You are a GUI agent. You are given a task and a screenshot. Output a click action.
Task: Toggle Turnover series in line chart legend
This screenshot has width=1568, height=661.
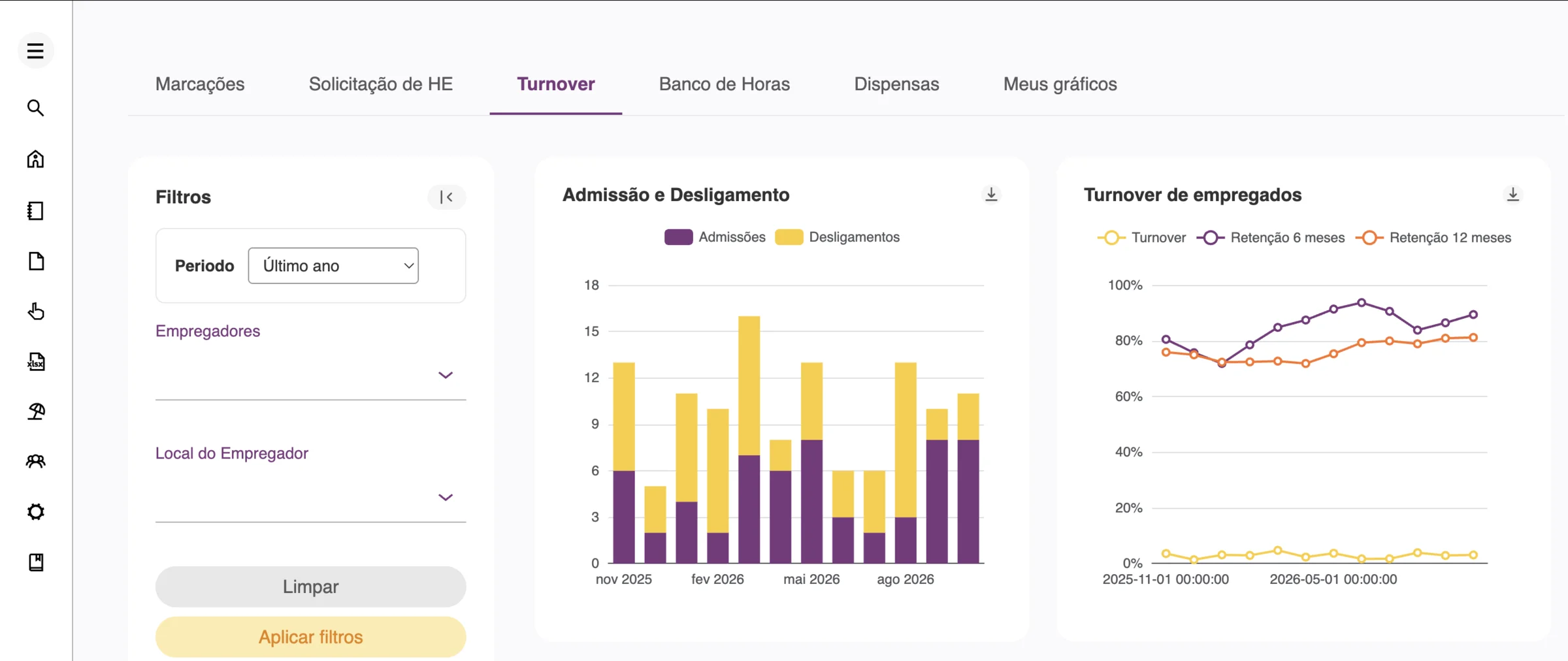1142,238
